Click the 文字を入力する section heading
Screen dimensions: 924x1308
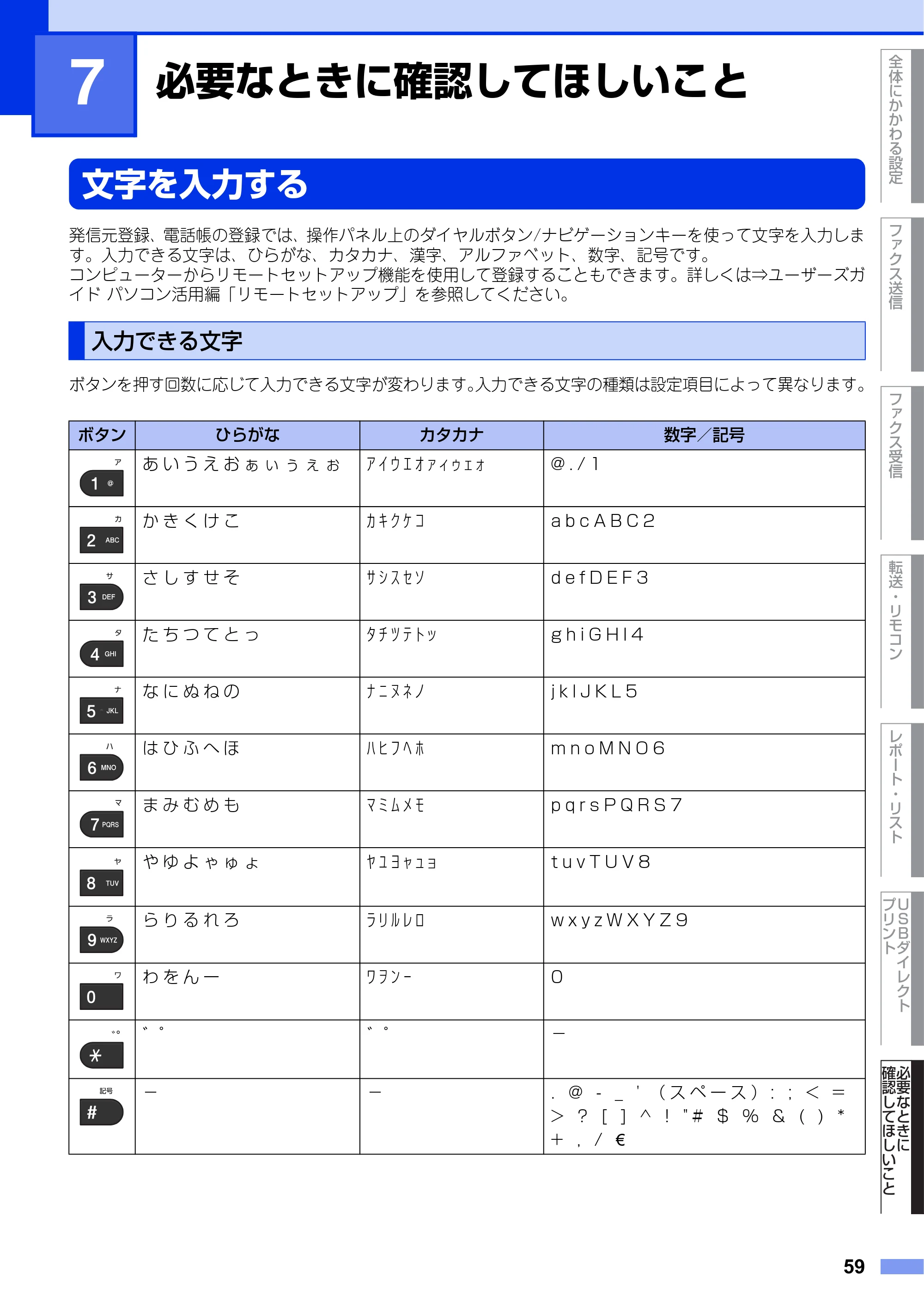[x=467, y=184]
